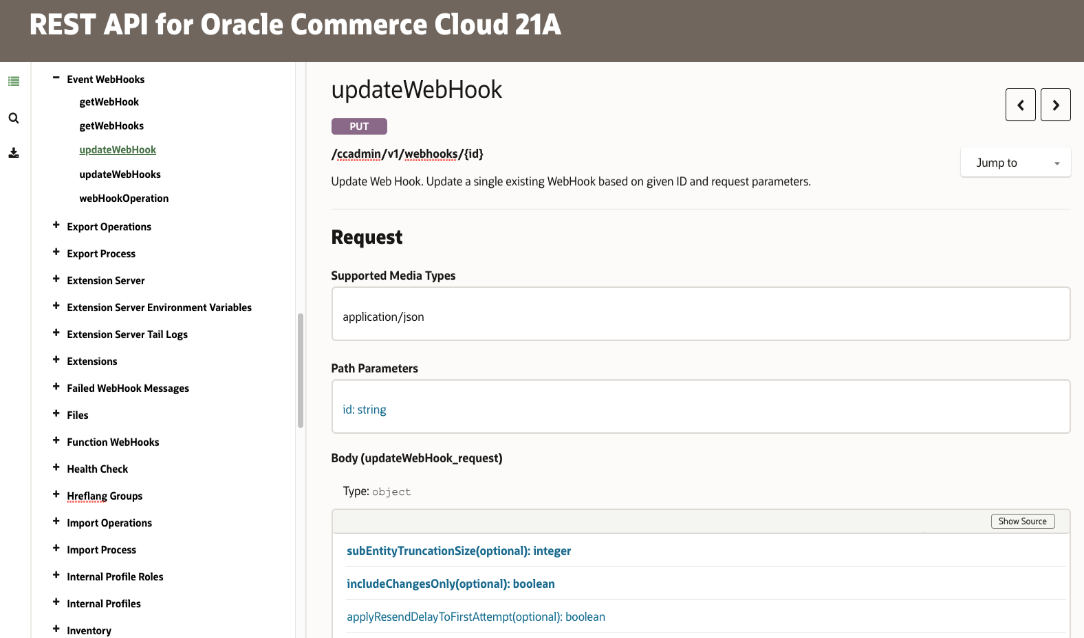Go to previous page arrow button
The height and width of the screenshot is (638, 1084).
click(x=1020, y=105)
